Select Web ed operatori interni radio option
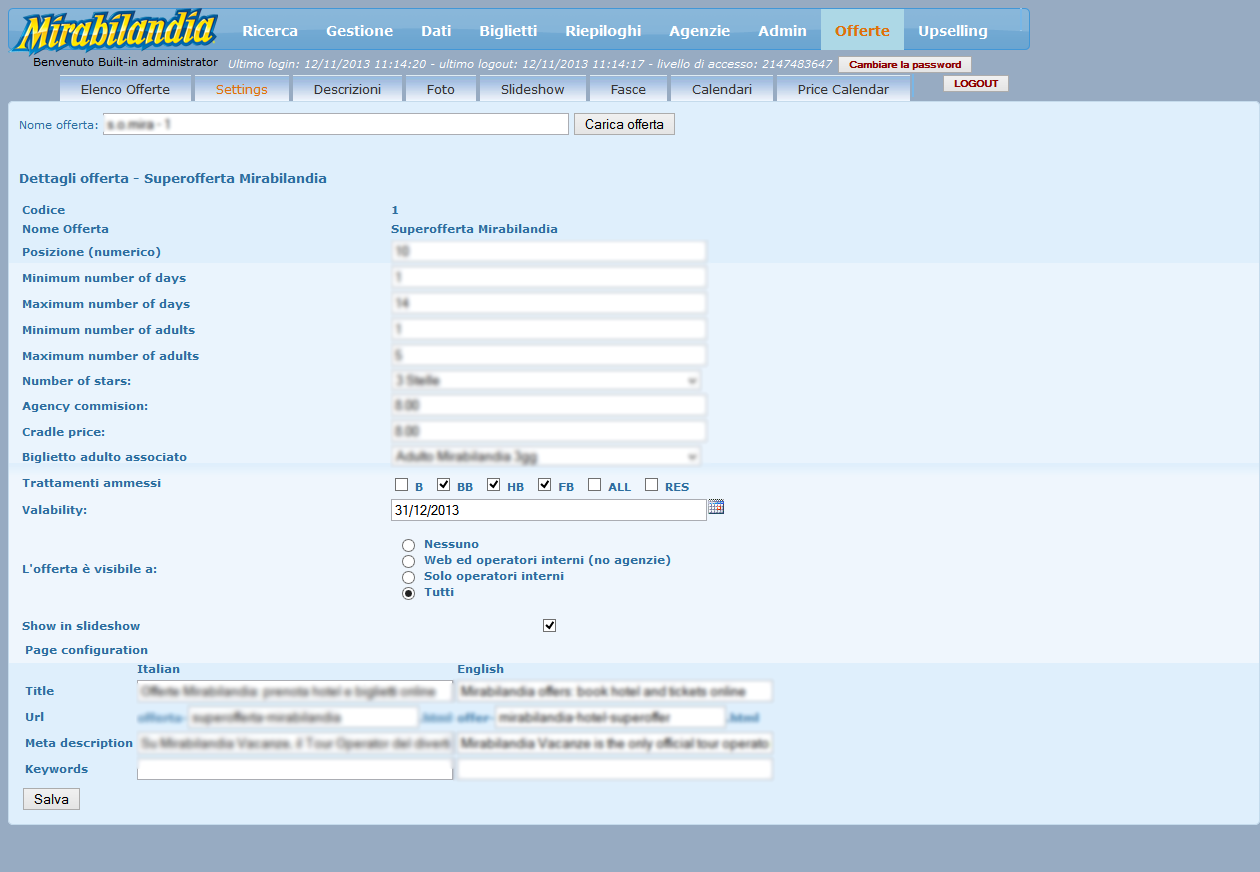The width and height of the screenshot is (1260, 872). click(x=408, y=561)
